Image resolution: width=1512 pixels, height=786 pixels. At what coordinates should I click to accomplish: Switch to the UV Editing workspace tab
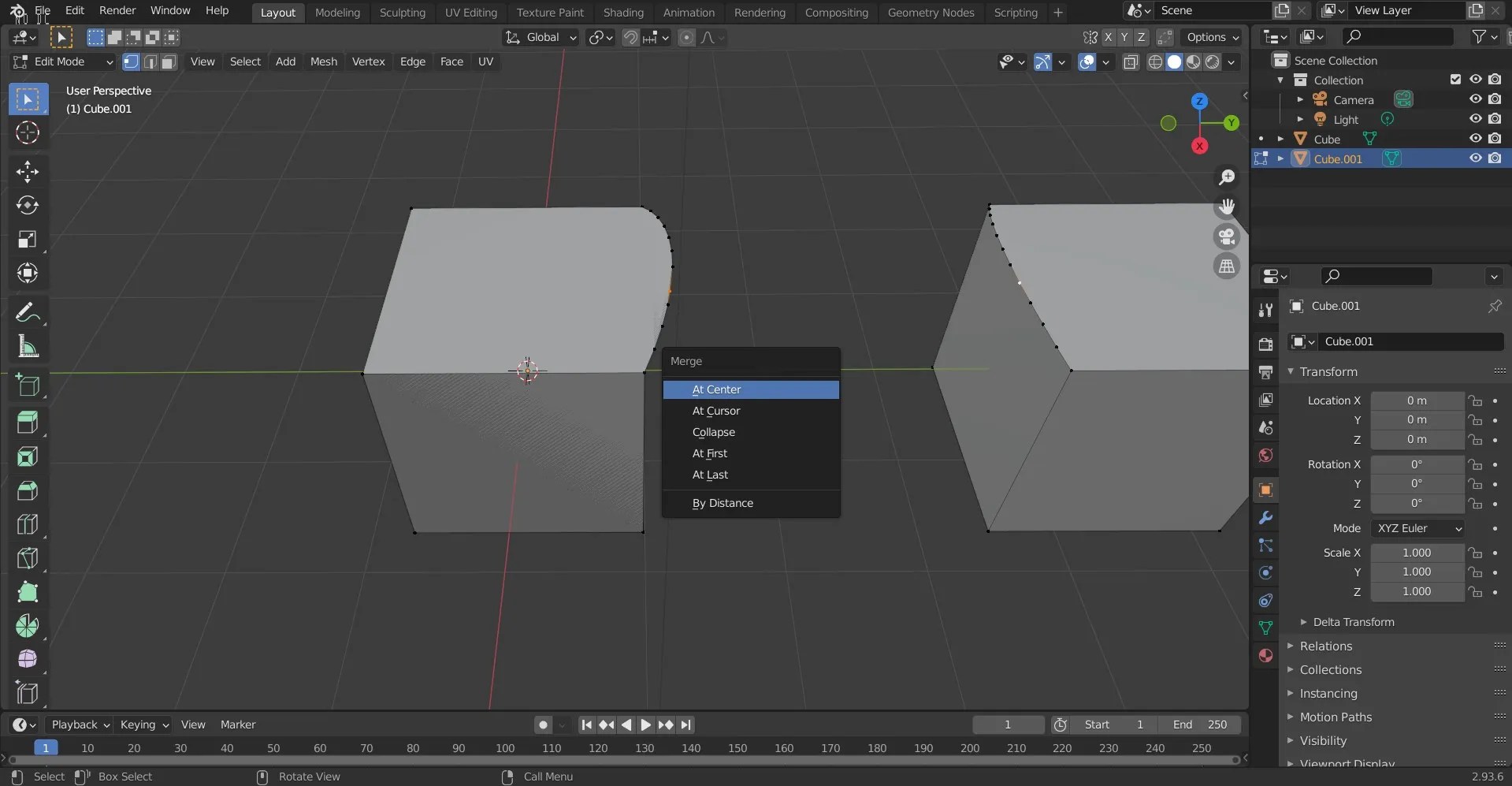[470, 12]
